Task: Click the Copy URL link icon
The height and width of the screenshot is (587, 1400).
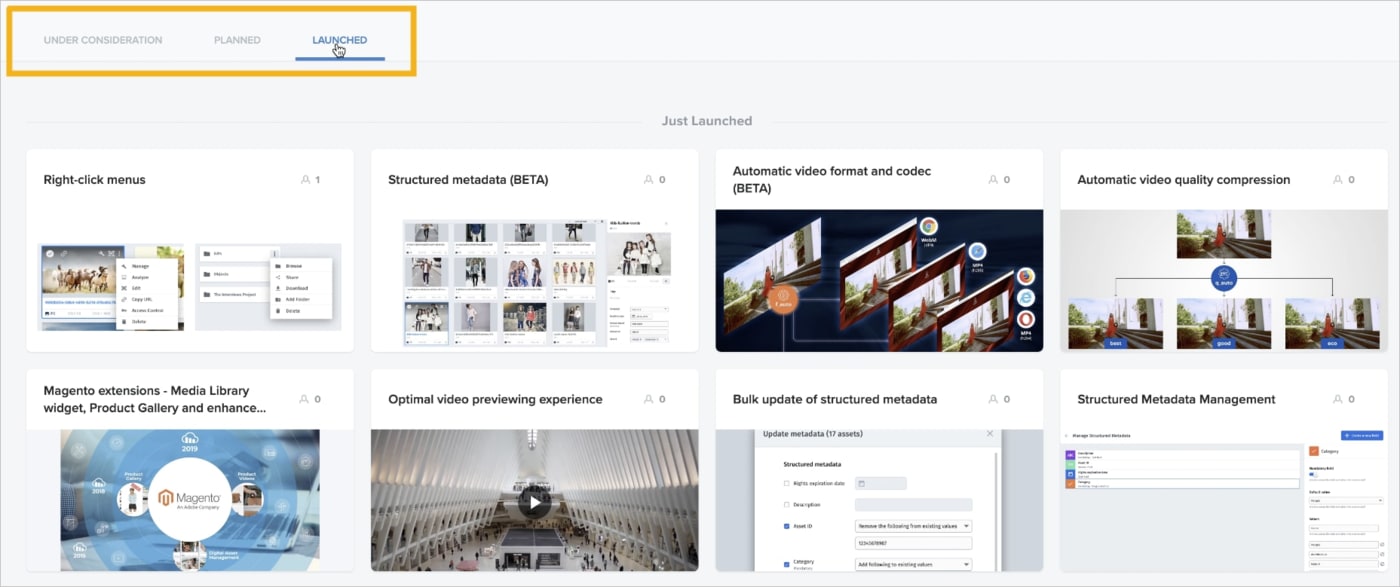Action: point(124,299)
